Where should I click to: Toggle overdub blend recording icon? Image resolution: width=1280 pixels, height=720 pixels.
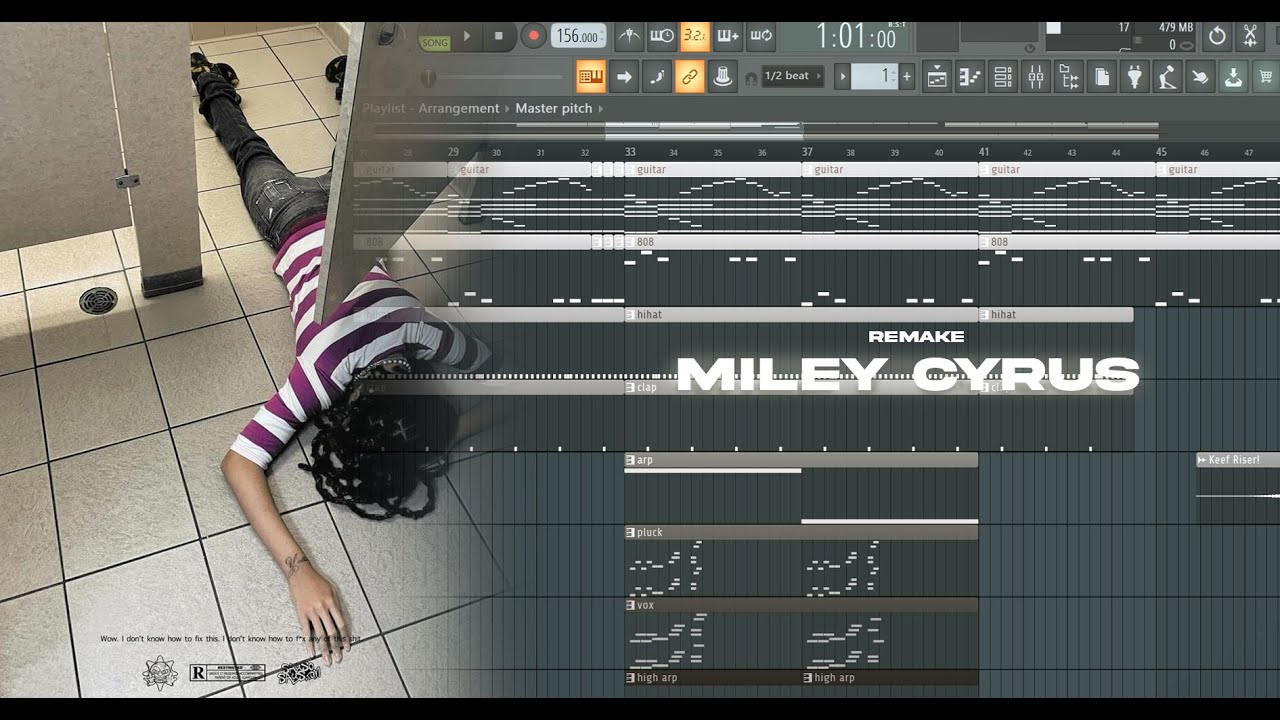[728, 37]
